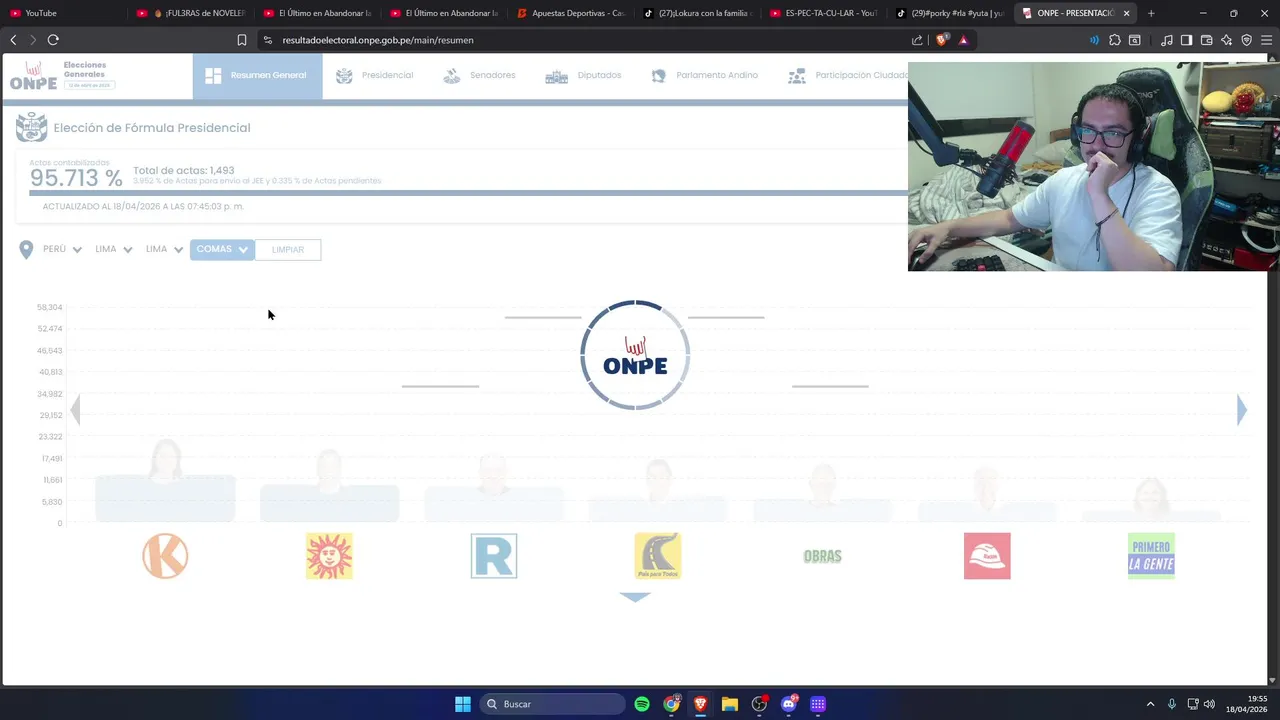The image size is (1280, 720).
Task: Go to the Diputados tab
Action: [x=583, y=76]
